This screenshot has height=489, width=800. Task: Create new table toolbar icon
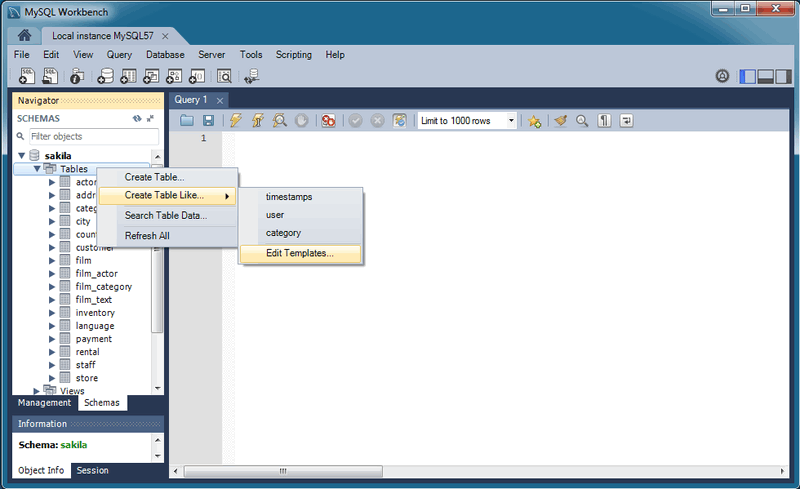pos(128,76)
